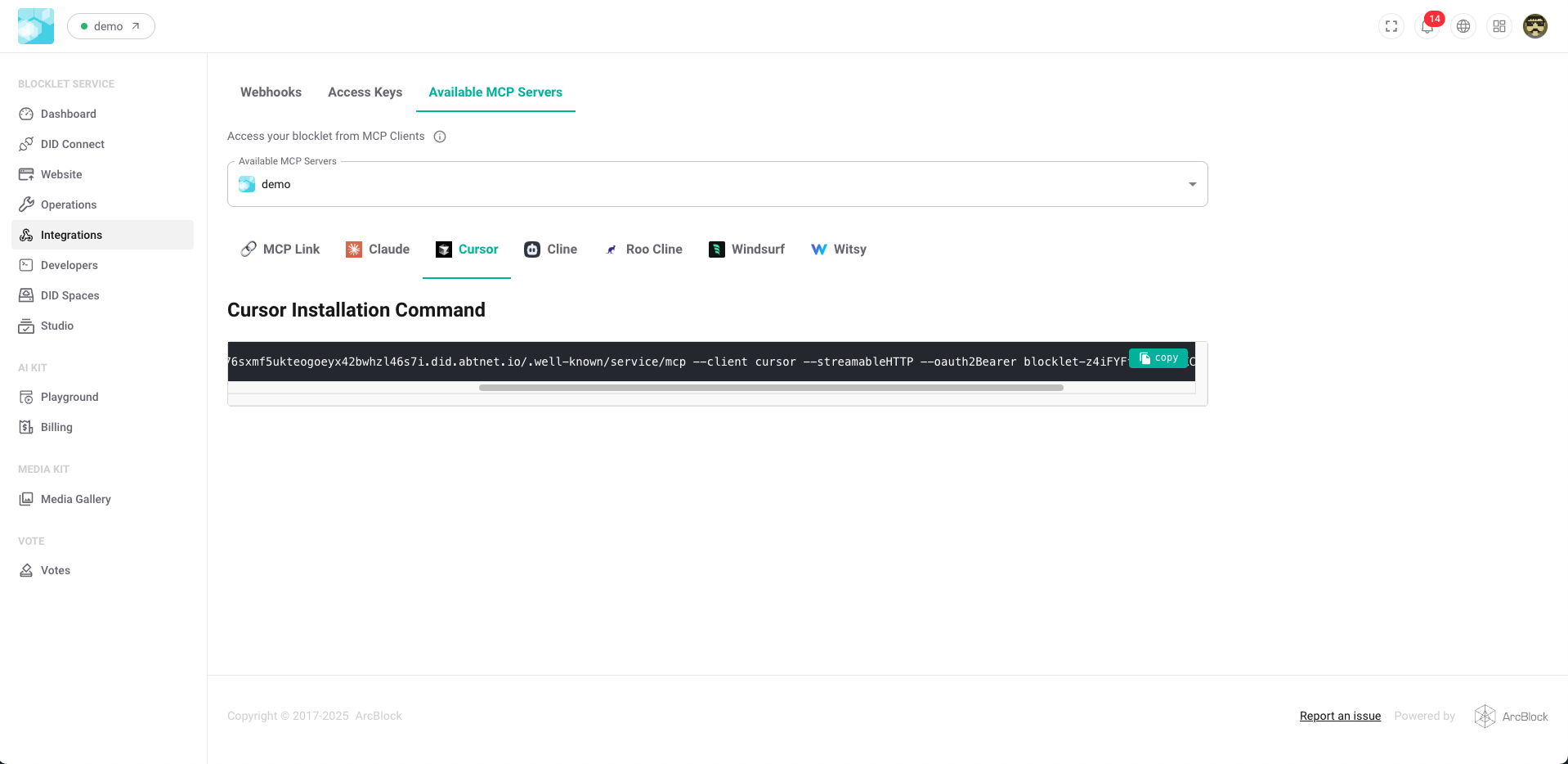Click the command box horizontal scrollbar
The image size is (1568, 764).
(770, 388)
